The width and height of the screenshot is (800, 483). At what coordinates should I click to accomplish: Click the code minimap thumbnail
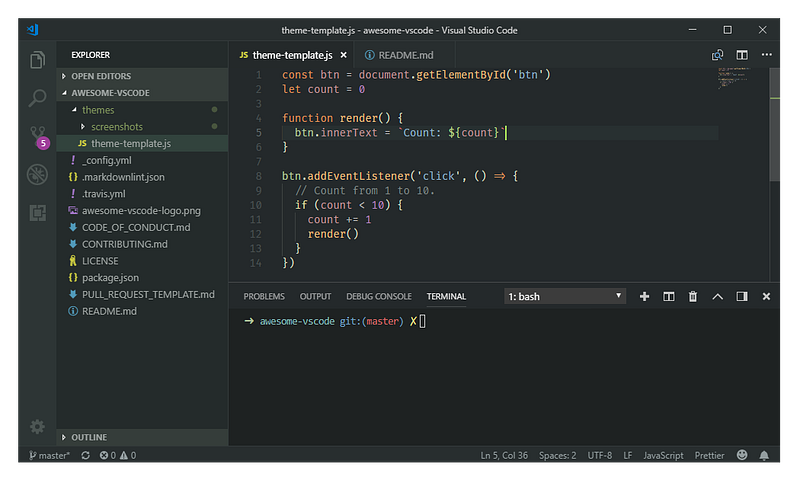(x=734, y=78)
